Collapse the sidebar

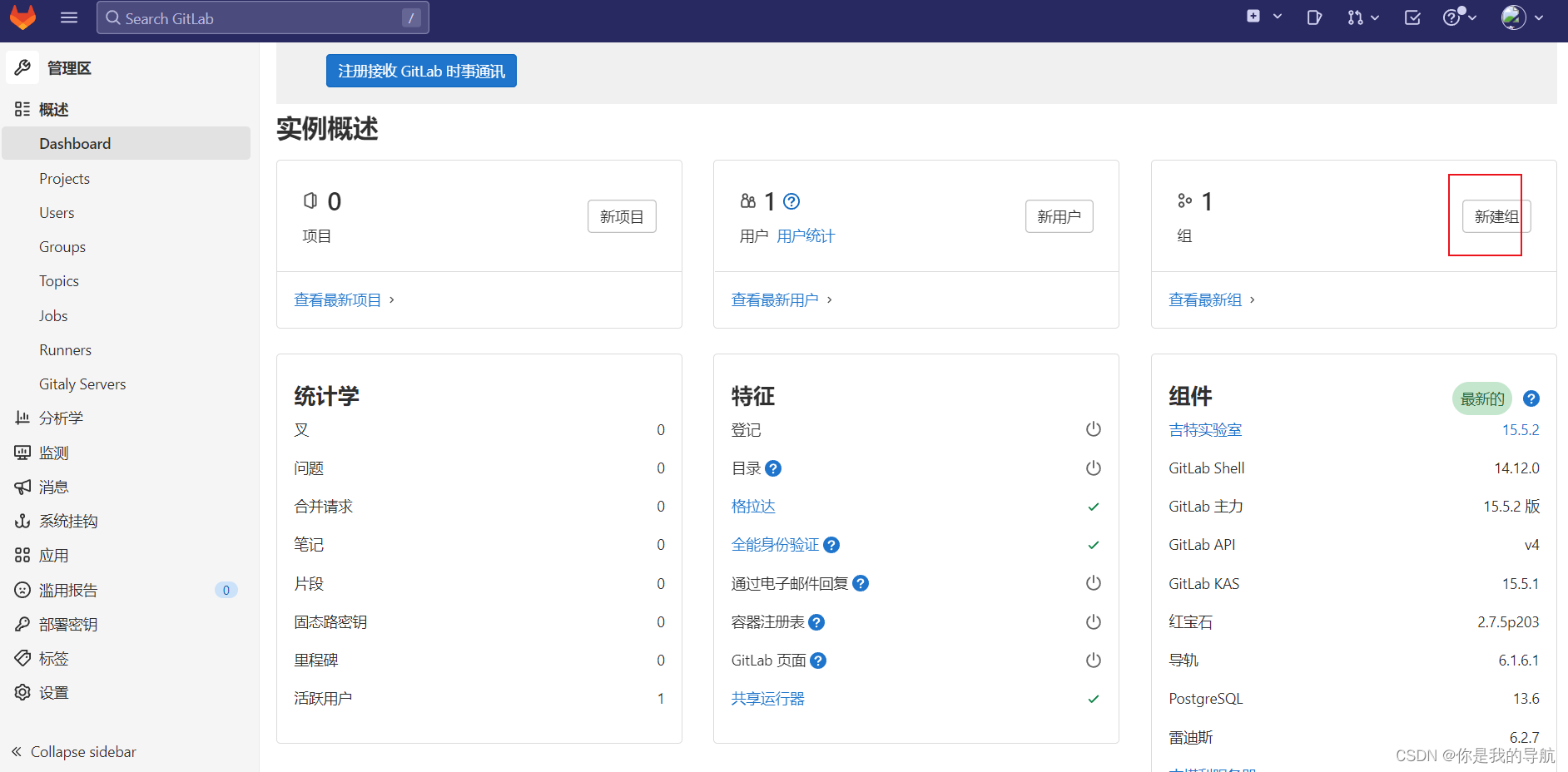(74, 751)
